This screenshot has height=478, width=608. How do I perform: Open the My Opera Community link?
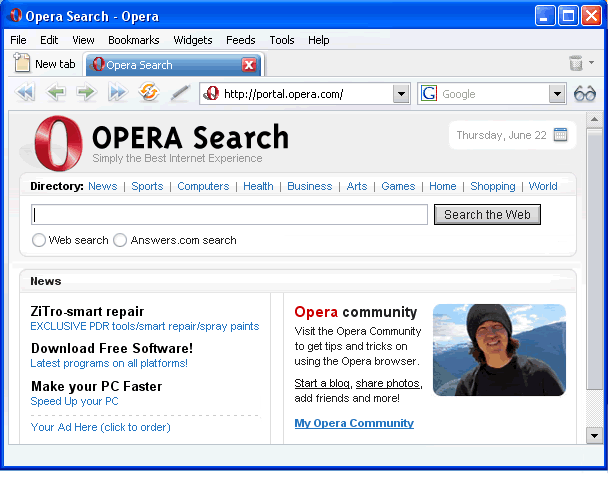(x=354, y=423)
